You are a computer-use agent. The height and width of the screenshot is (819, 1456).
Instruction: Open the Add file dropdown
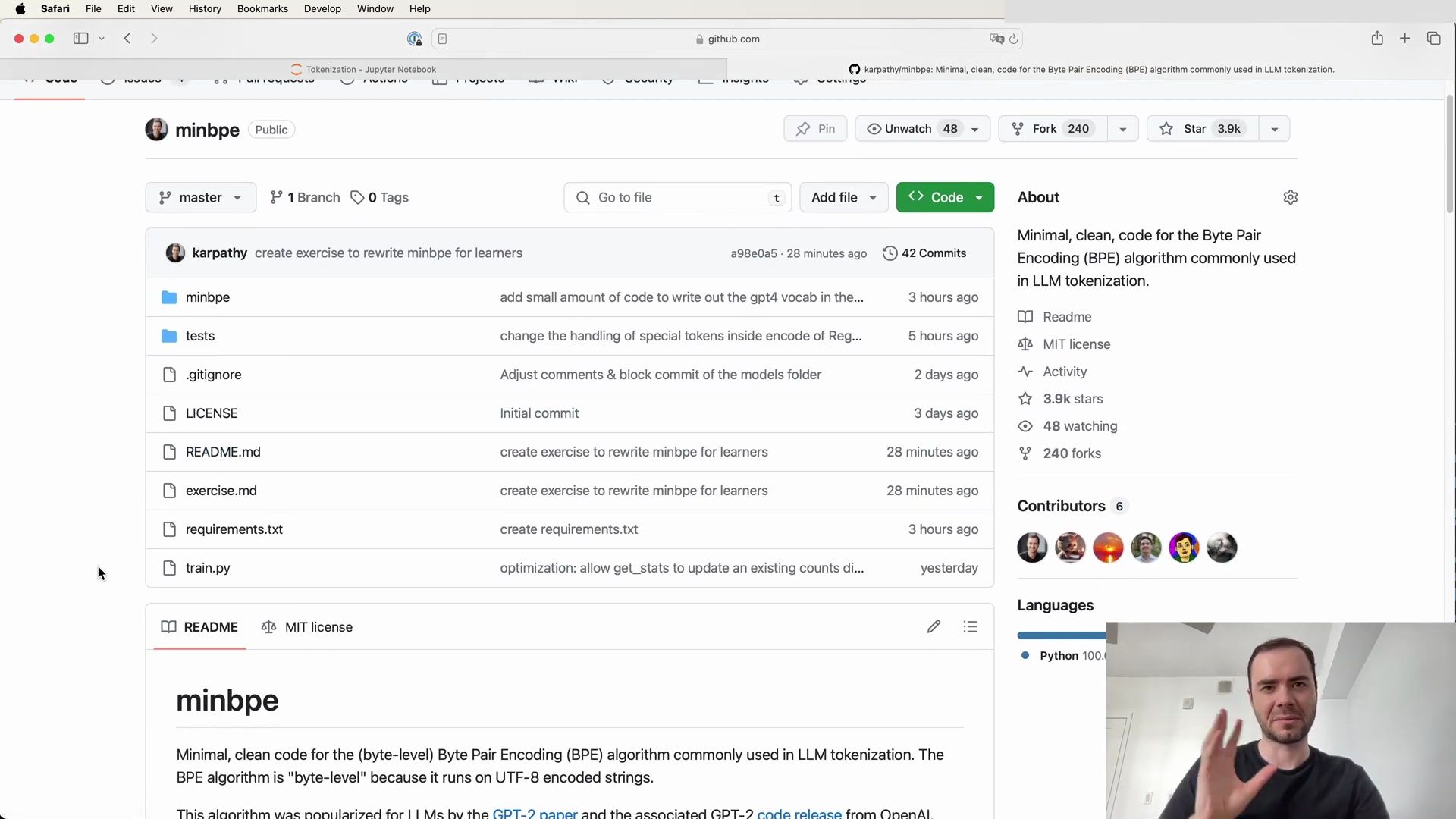pos(843,197)
